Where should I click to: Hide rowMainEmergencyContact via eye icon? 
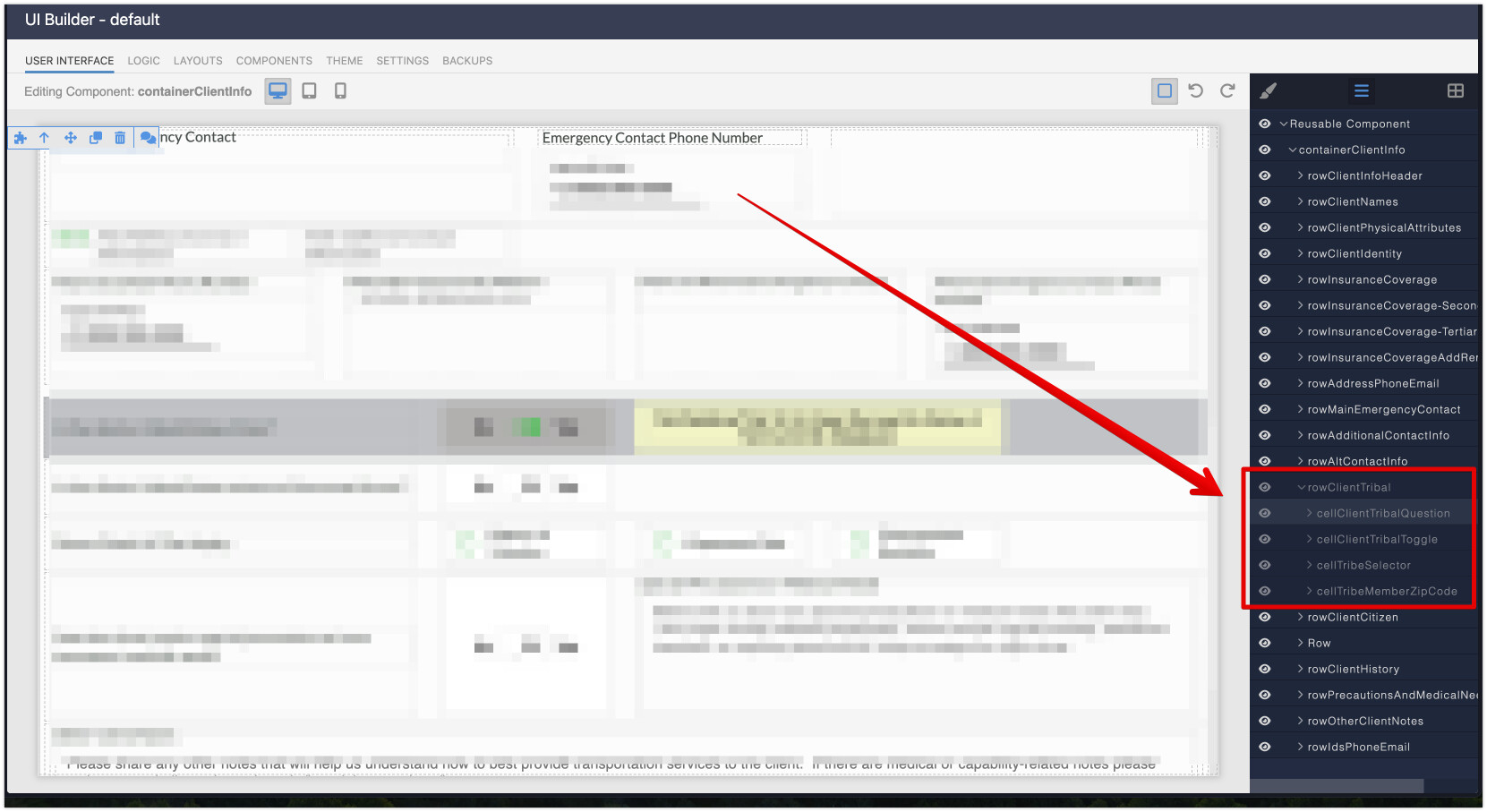point(1265,409)
